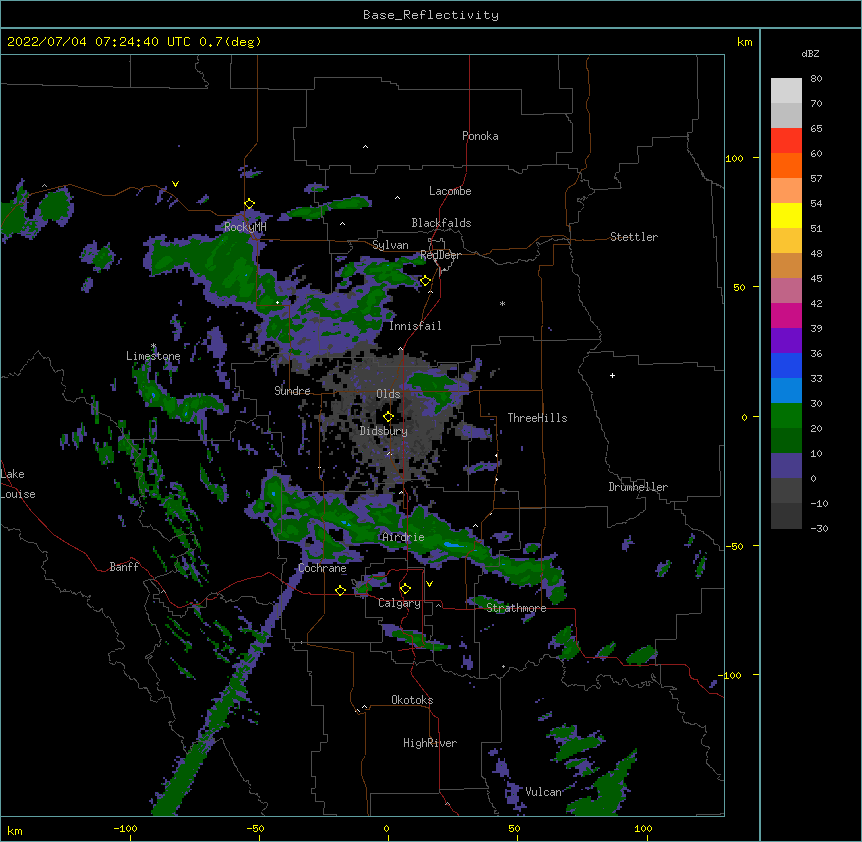The width and height of the screenshot is (862, 842).
Task: Click the RockyMH label
Action: click(x=245, y=226)
